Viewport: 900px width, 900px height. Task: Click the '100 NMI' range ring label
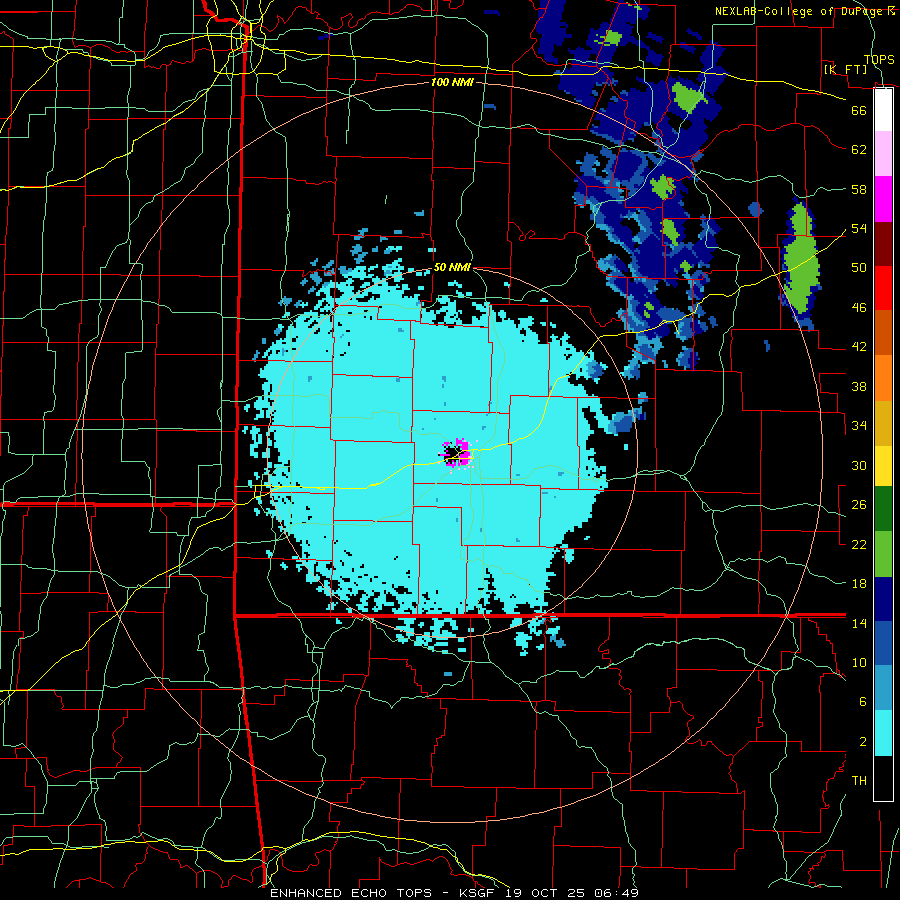(x=452, y=82)
